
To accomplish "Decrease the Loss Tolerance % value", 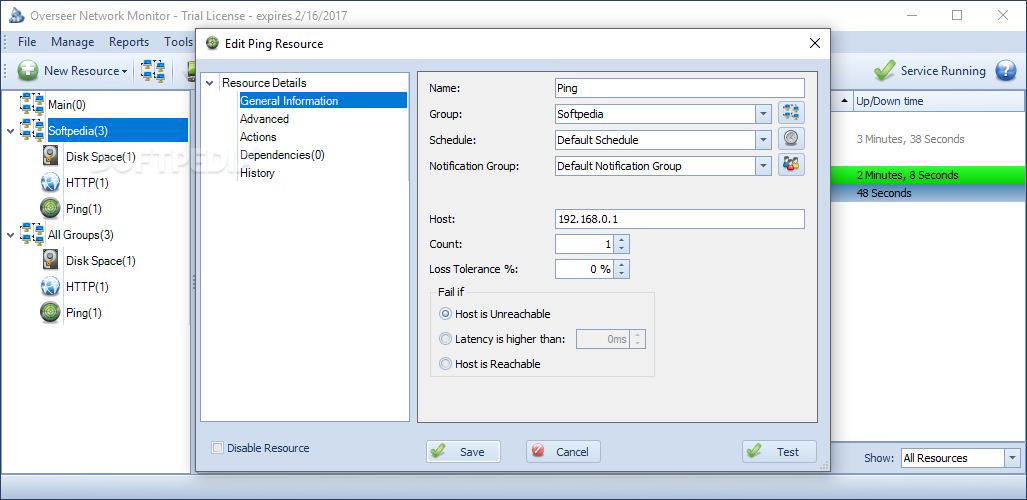I will point(623,274).
